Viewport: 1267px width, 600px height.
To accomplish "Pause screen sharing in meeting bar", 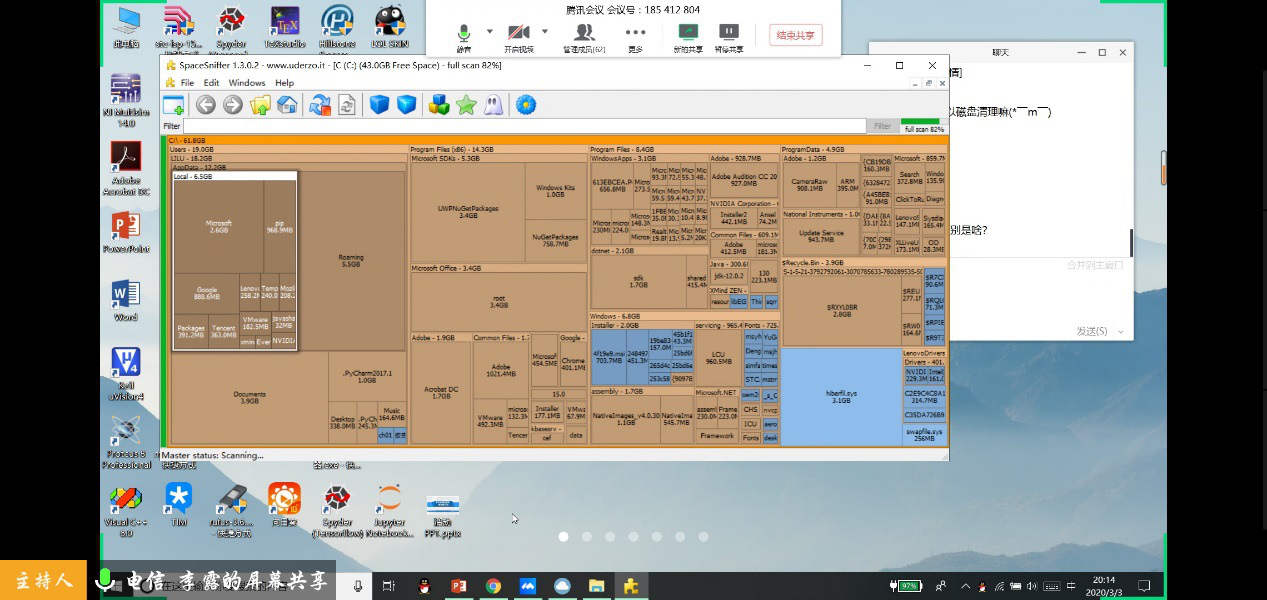I will click(x=728, y=37).
